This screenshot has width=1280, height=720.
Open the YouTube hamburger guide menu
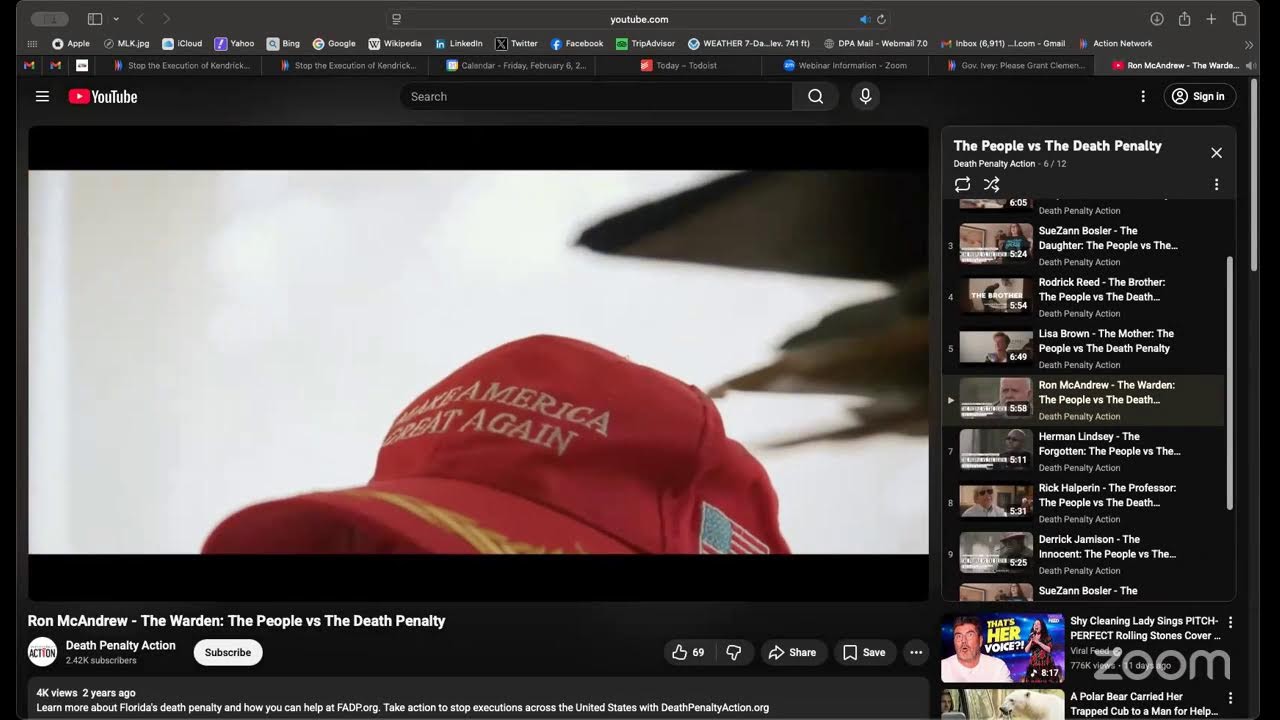pos(42,96)
